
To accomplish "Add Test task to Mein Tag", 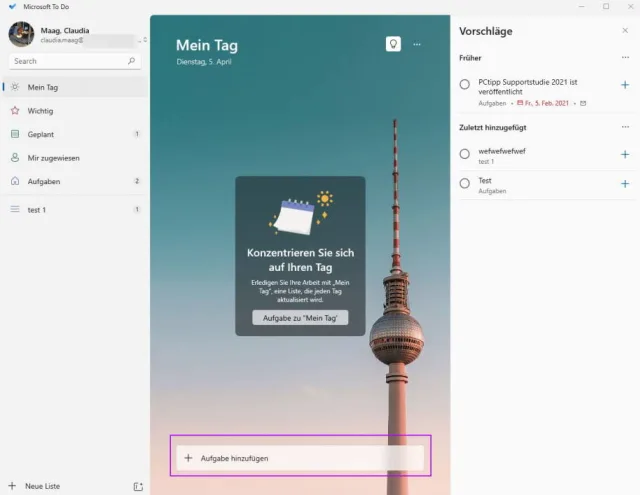I will 625,184.
